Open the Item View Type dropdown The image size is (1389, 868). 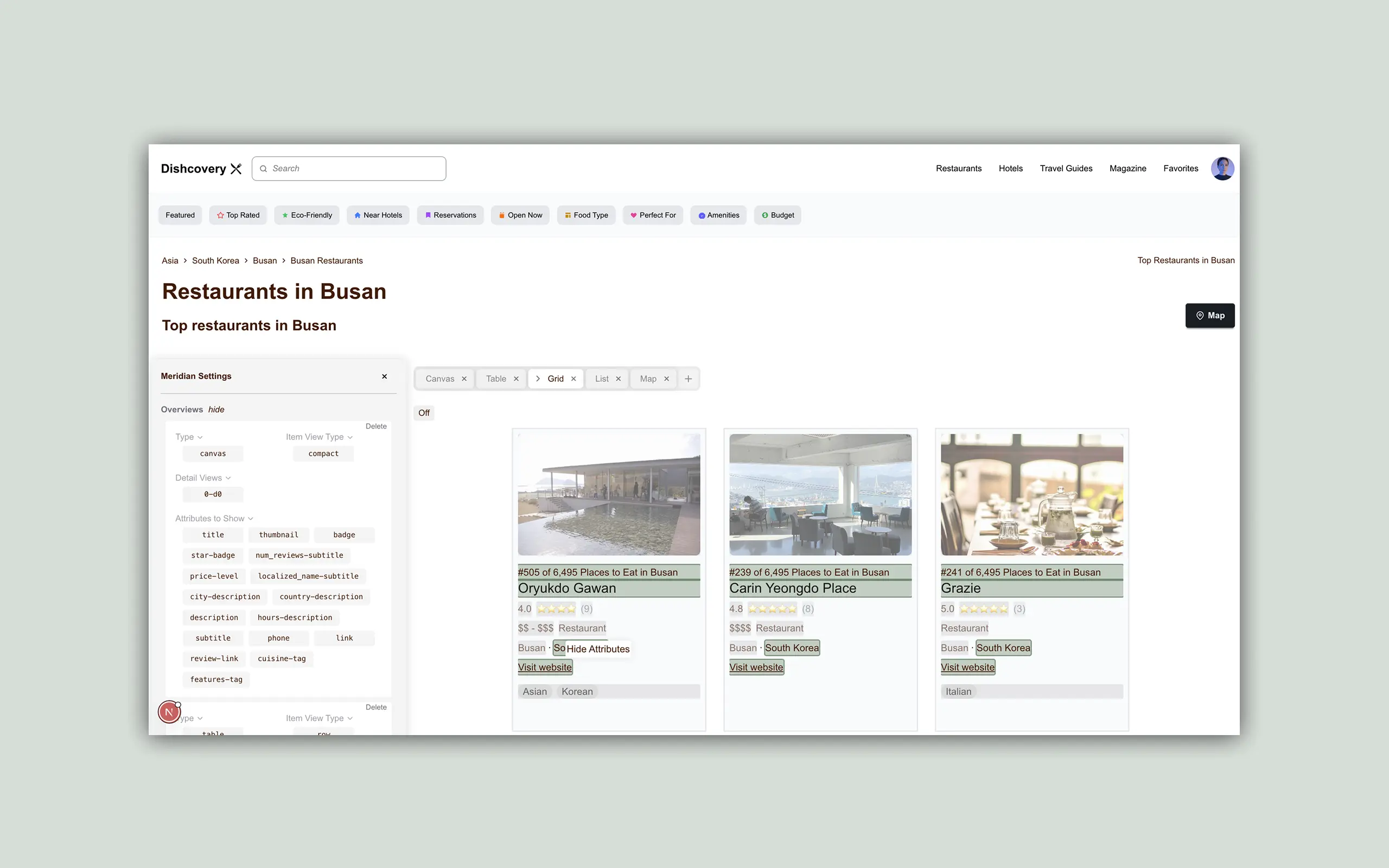coord(319,437)
